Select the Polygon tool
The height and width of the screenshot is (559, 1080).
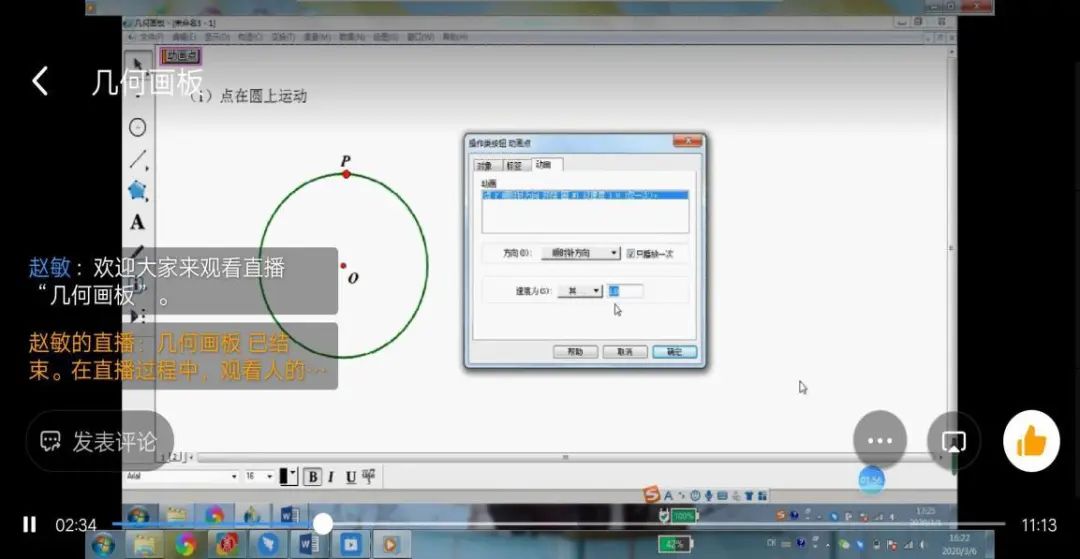click(138, 191)
